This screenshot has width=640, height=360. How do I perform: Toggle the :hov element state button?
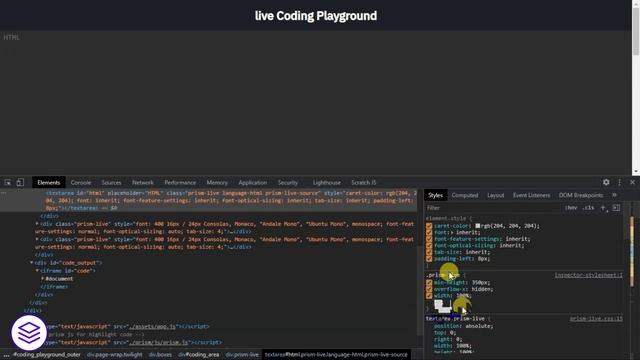[x=571, y=208]
